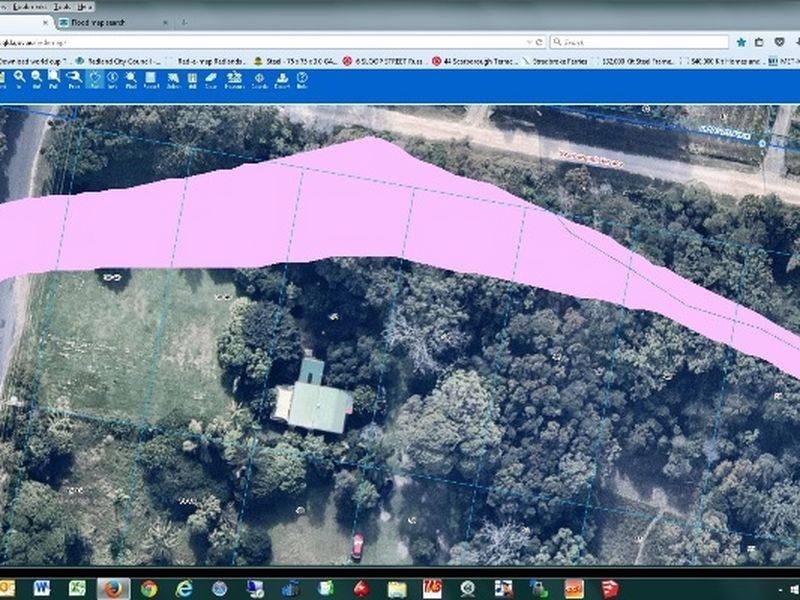Image resolution: width=800 pixels, height=600 pixels.
Task: Select the Zoom Out map tool
Action: coord(36,80)
